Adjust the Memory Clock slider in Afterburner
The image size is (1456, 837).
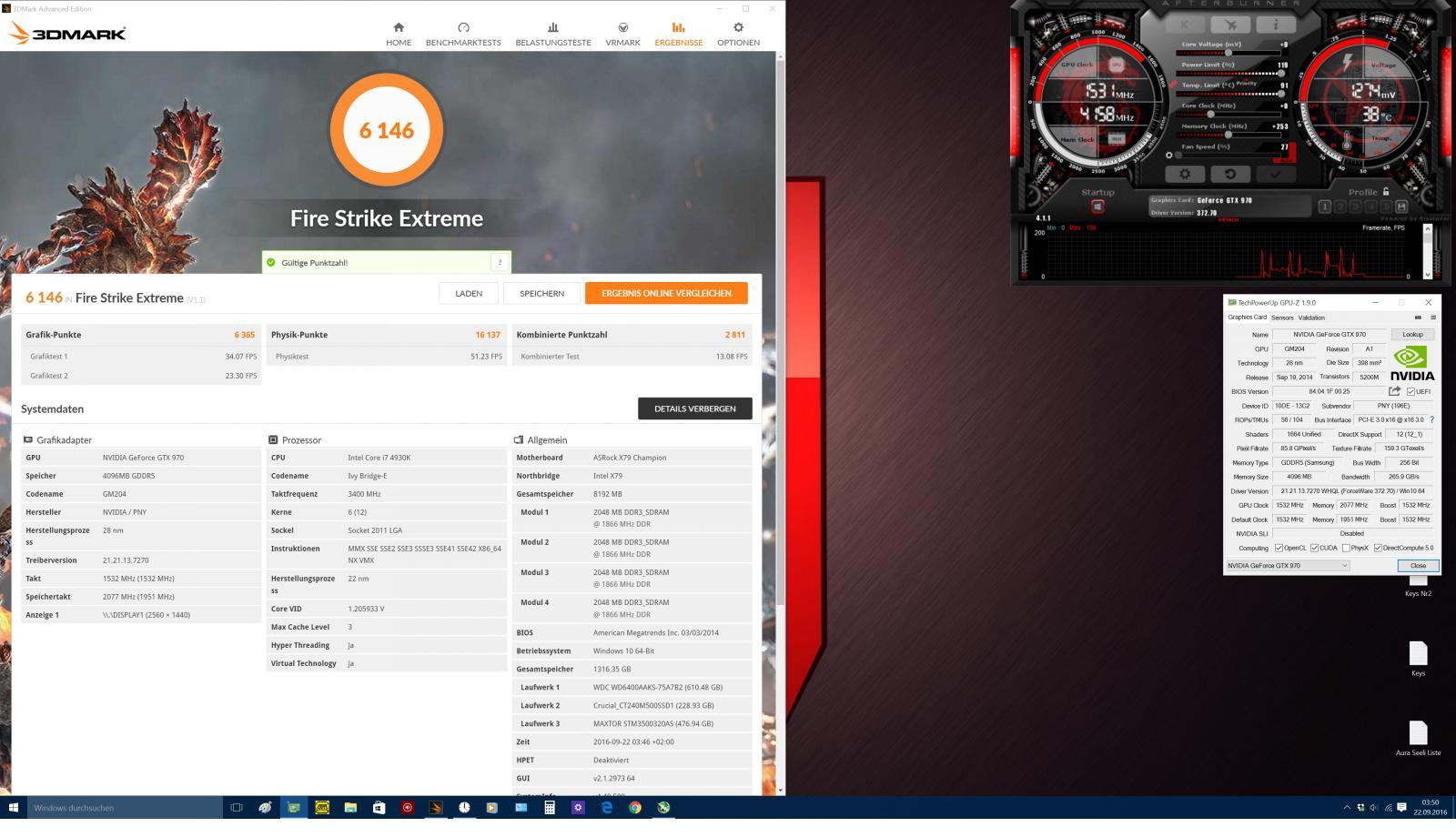pos(1227,135)
